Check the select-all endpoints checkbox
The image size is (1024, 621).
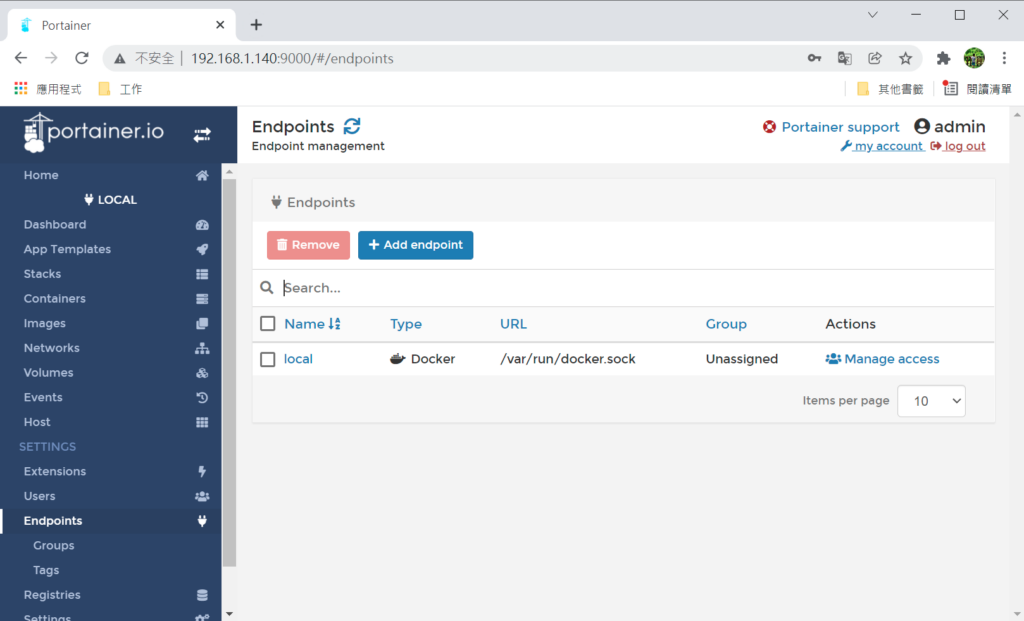pos(268,324)
